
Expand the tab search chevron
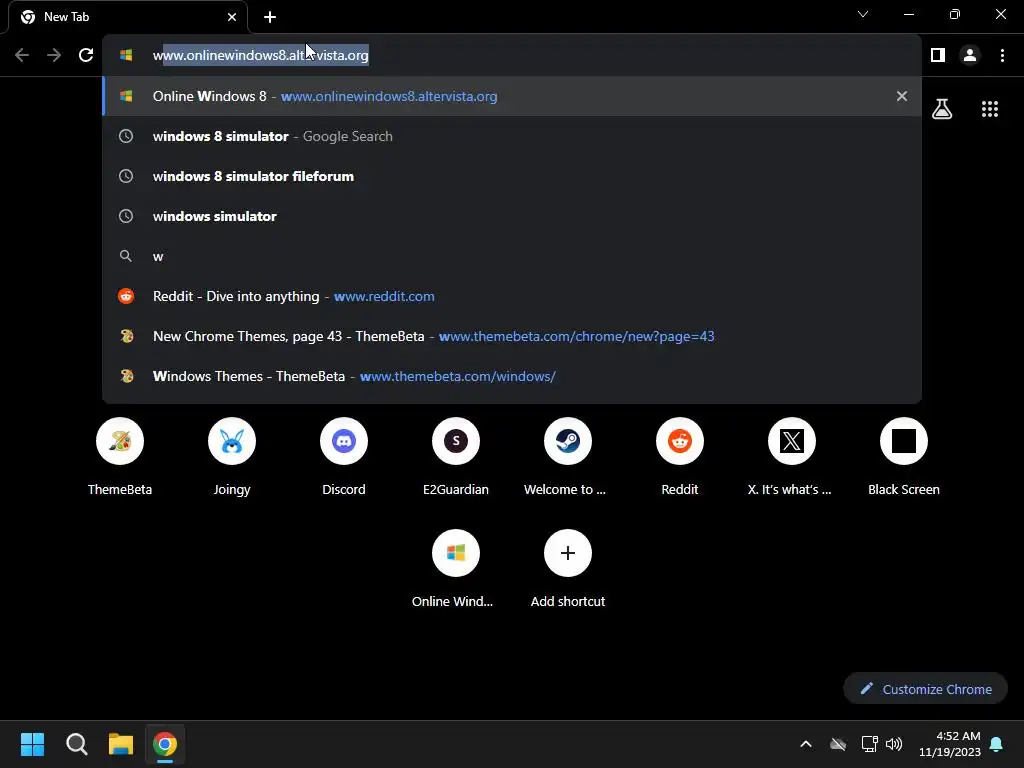click(x=863, y=14)
